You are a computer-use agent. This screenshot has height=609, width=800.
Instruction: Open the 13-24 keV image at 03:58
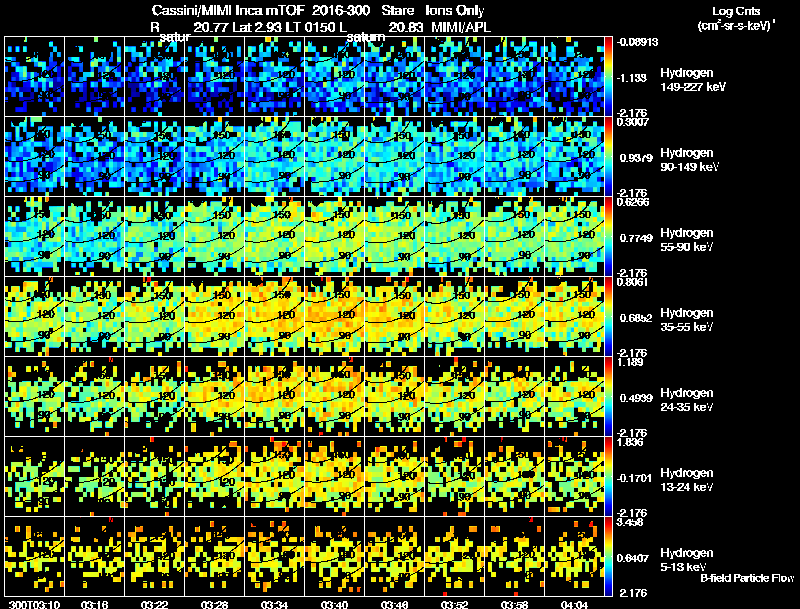(x=514, y=476)
